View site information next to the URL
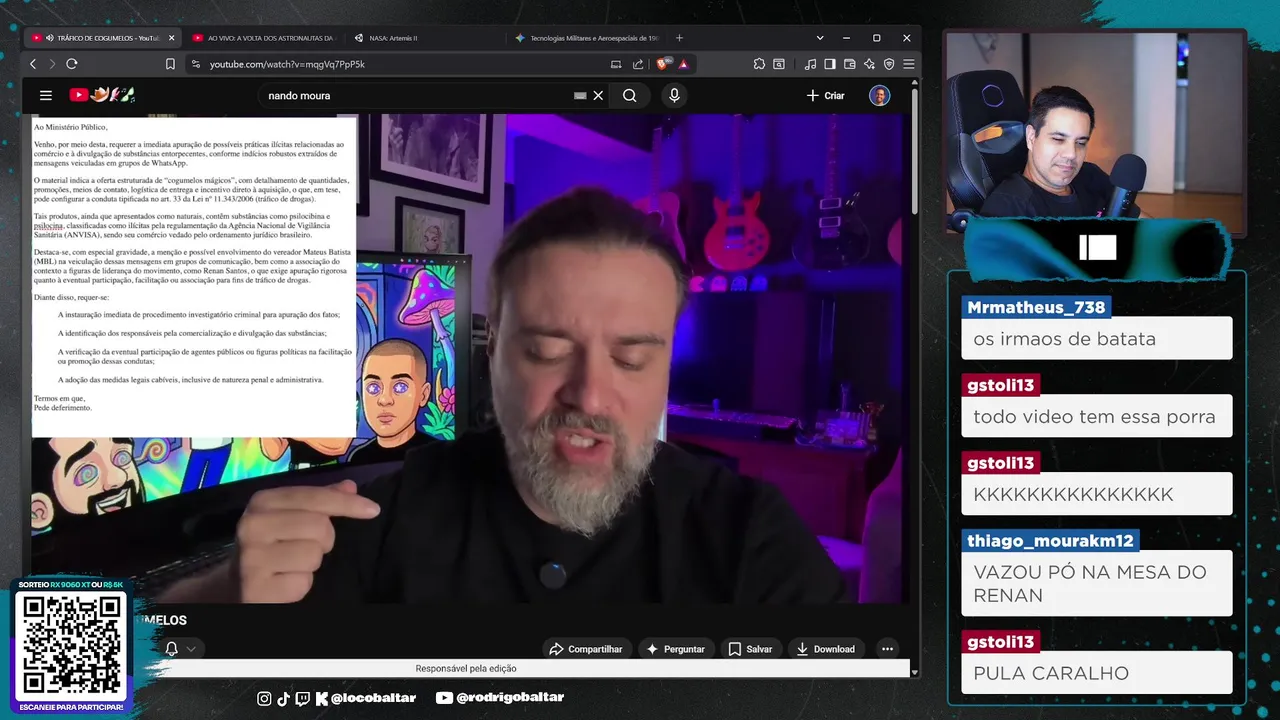 coord(195,64)
